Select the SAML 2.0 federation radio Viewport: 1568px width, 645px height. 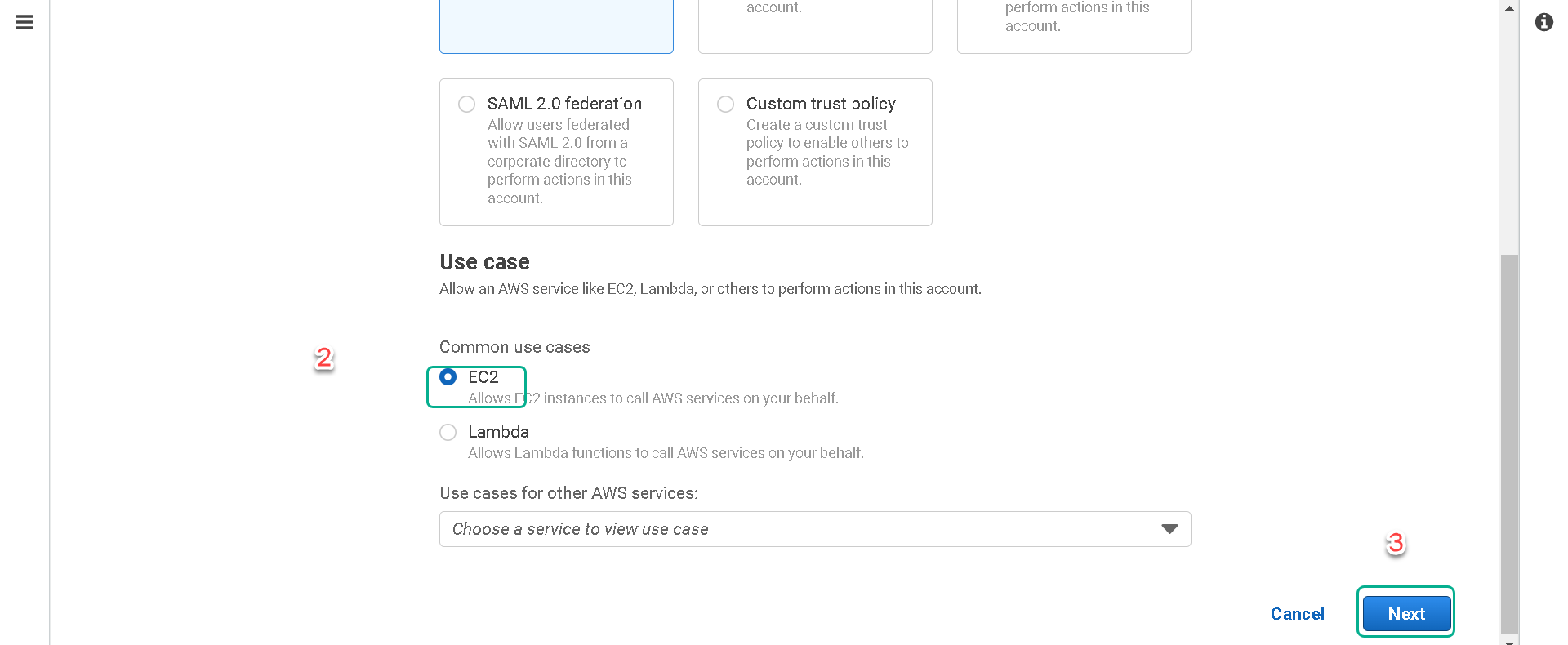[466, 104]
